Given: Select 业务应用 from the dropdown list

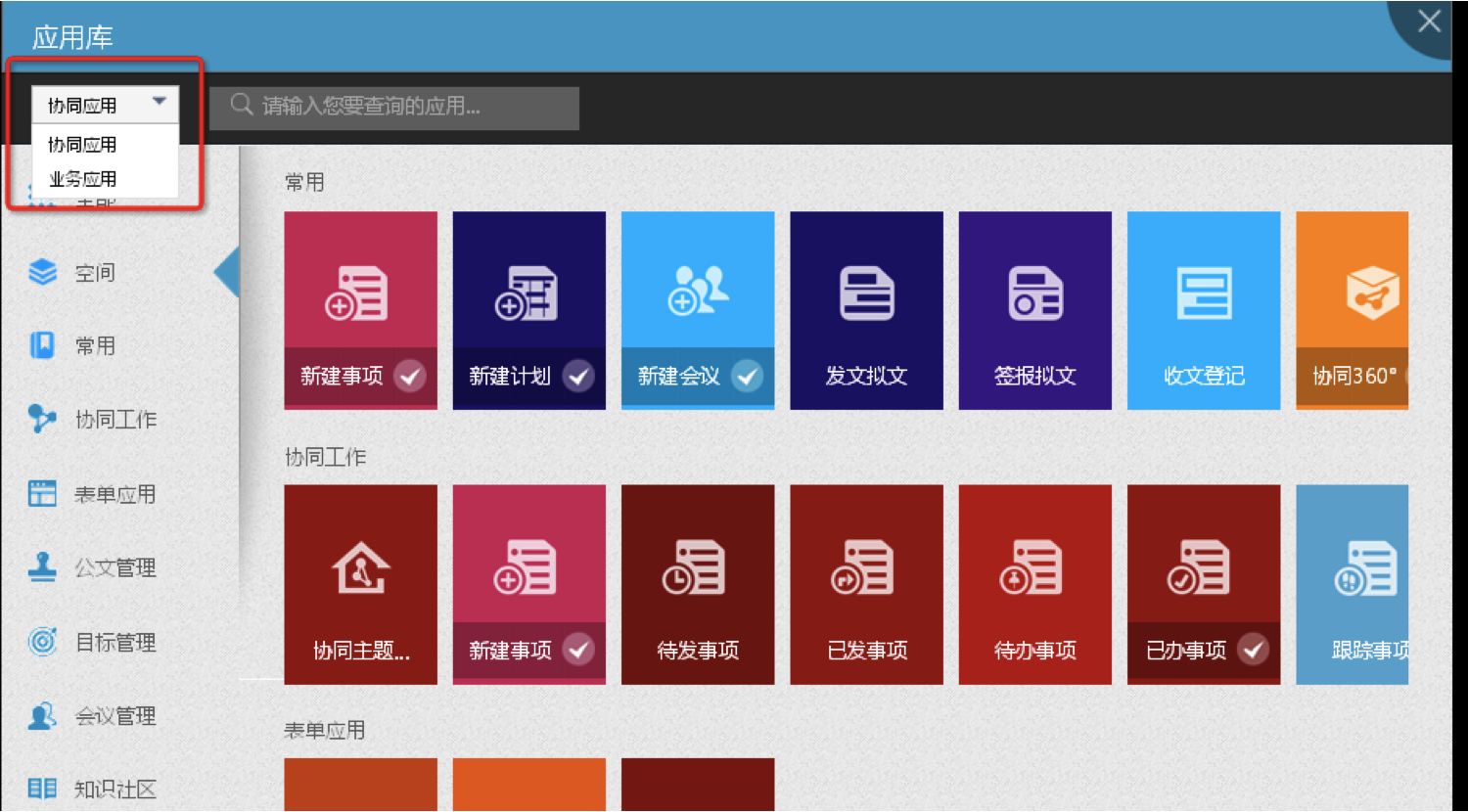Looking at the screenshot, I should coord(83,179).
